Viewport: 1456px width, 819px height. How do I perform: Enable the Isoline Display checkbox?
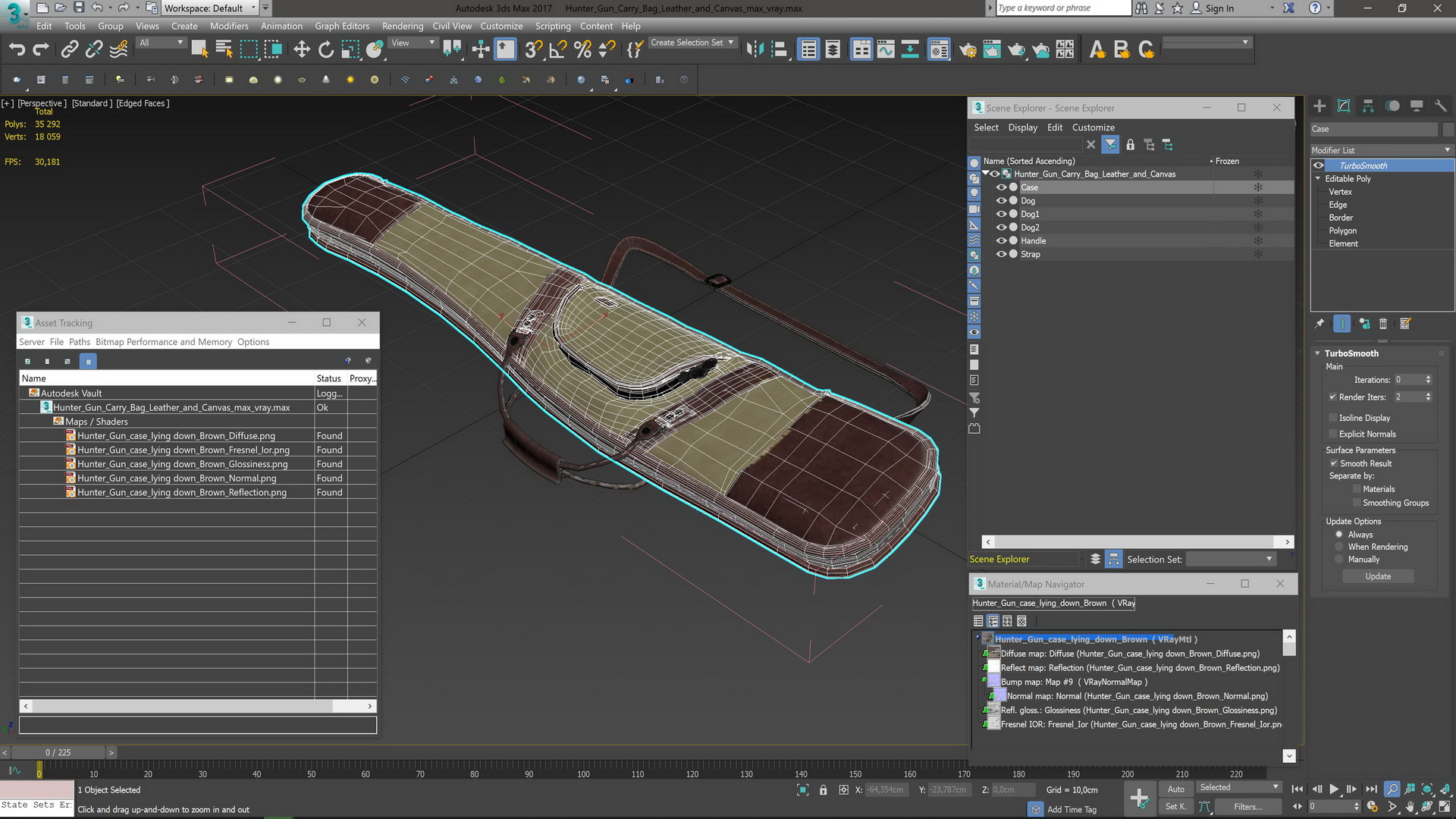tap(1332, 418)
